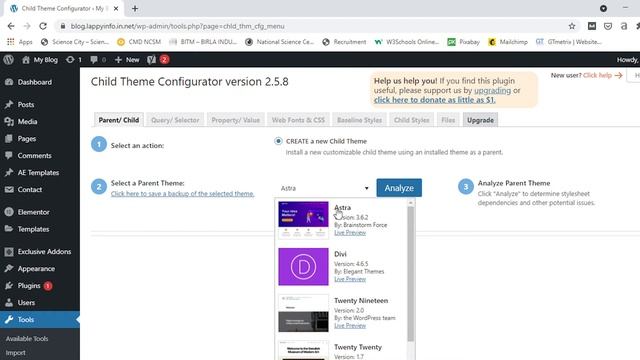
Task: Open Mailchimp bookmark
Action: coord(508,42)
